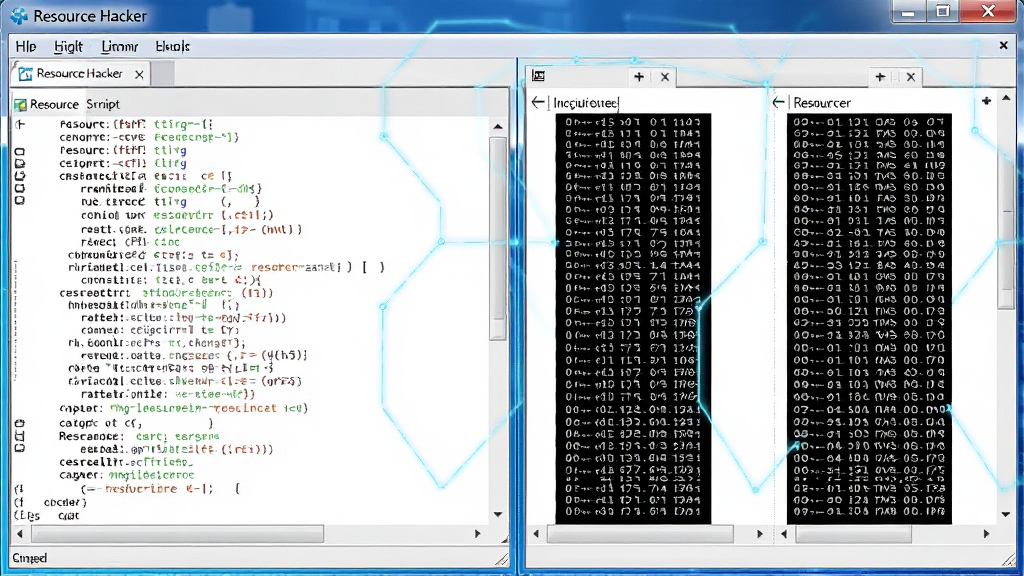The height and width of the screenshot is (576, 1024).
Task: Click the plus button above the Resourcer pane
Action: pos(880,77)
